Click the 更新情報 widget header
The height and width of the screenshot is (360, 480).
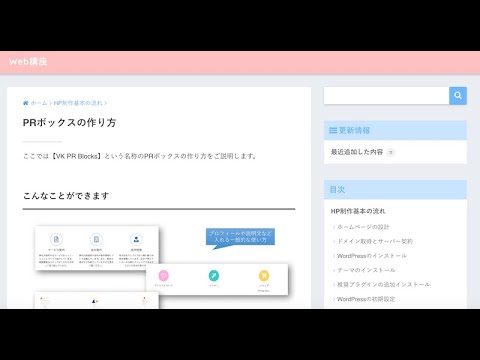click(x=395, y=130)
